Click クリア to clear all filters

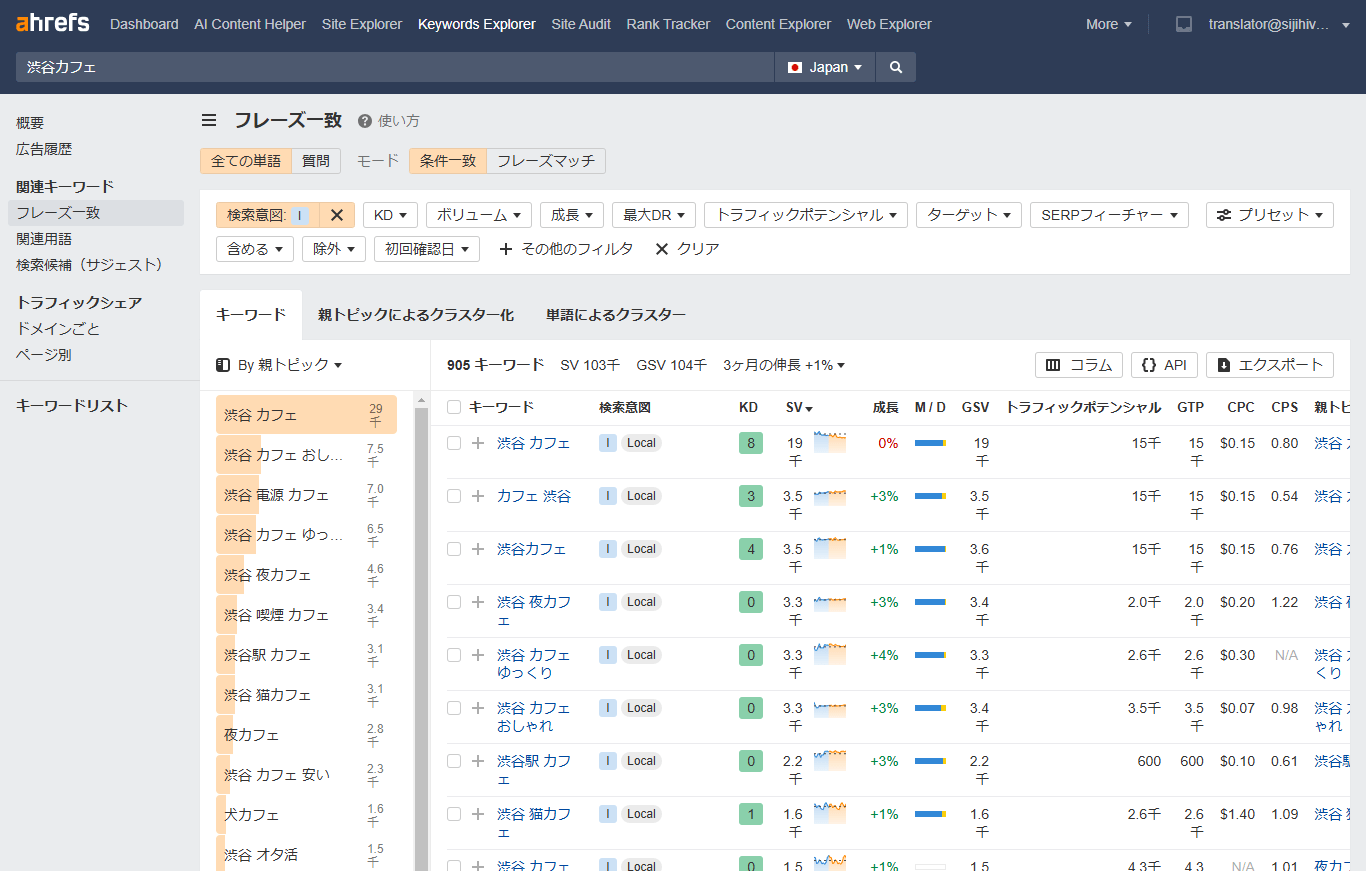pyautogui.click(x=687, y=248)
